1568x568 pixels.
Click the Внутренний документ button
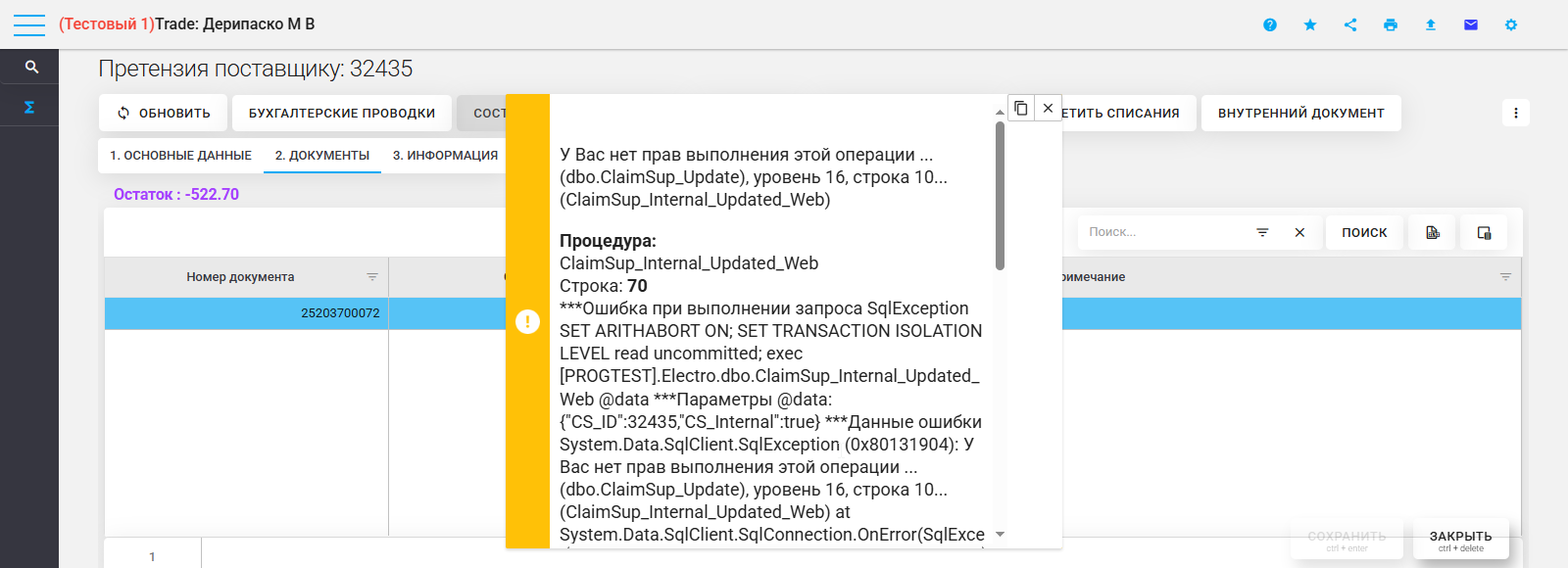[x=1300, y=113]
